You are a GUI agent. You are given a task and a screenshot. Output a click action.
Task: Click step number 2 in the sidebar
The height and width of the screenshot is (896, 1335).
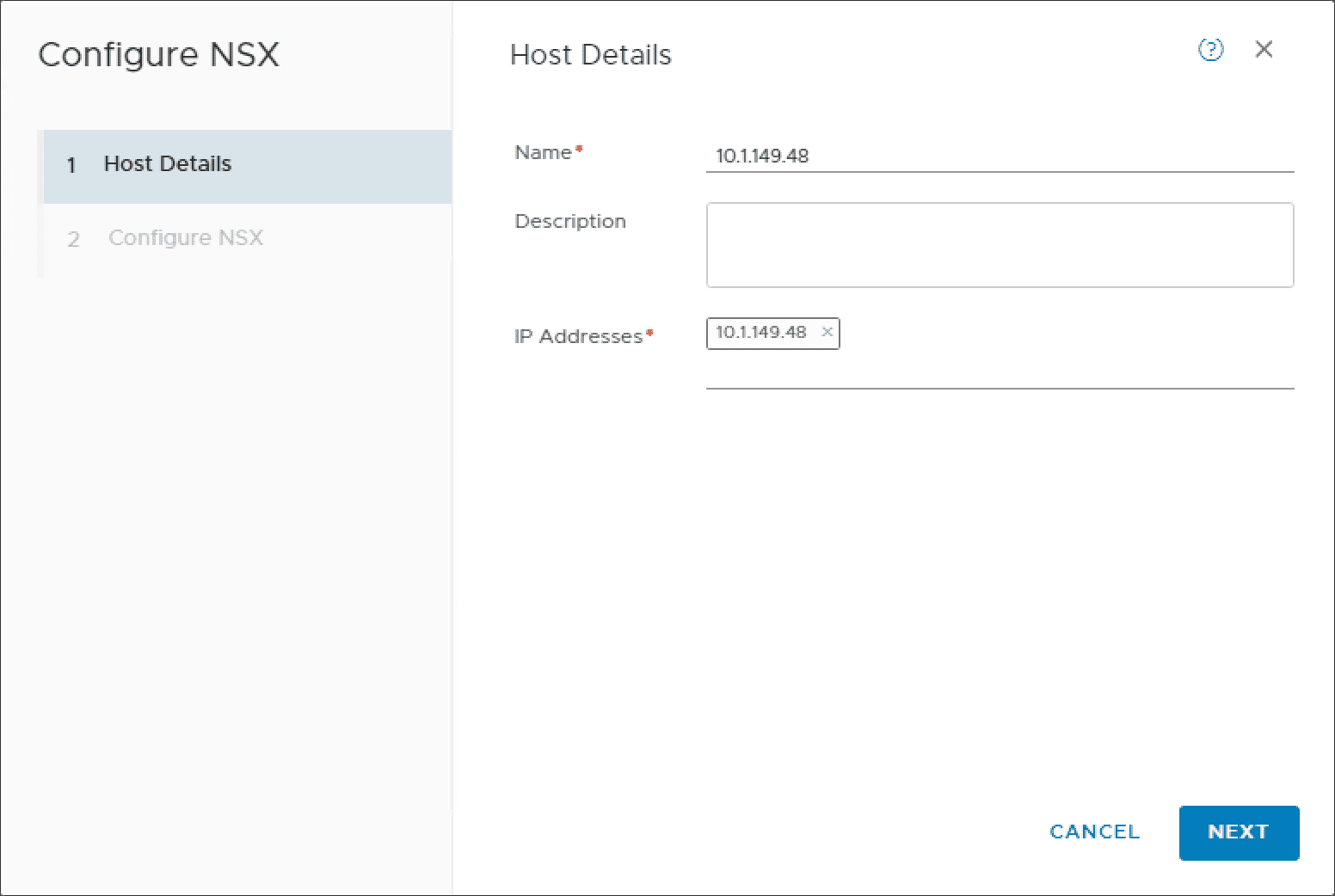click(x=73, y=239)
